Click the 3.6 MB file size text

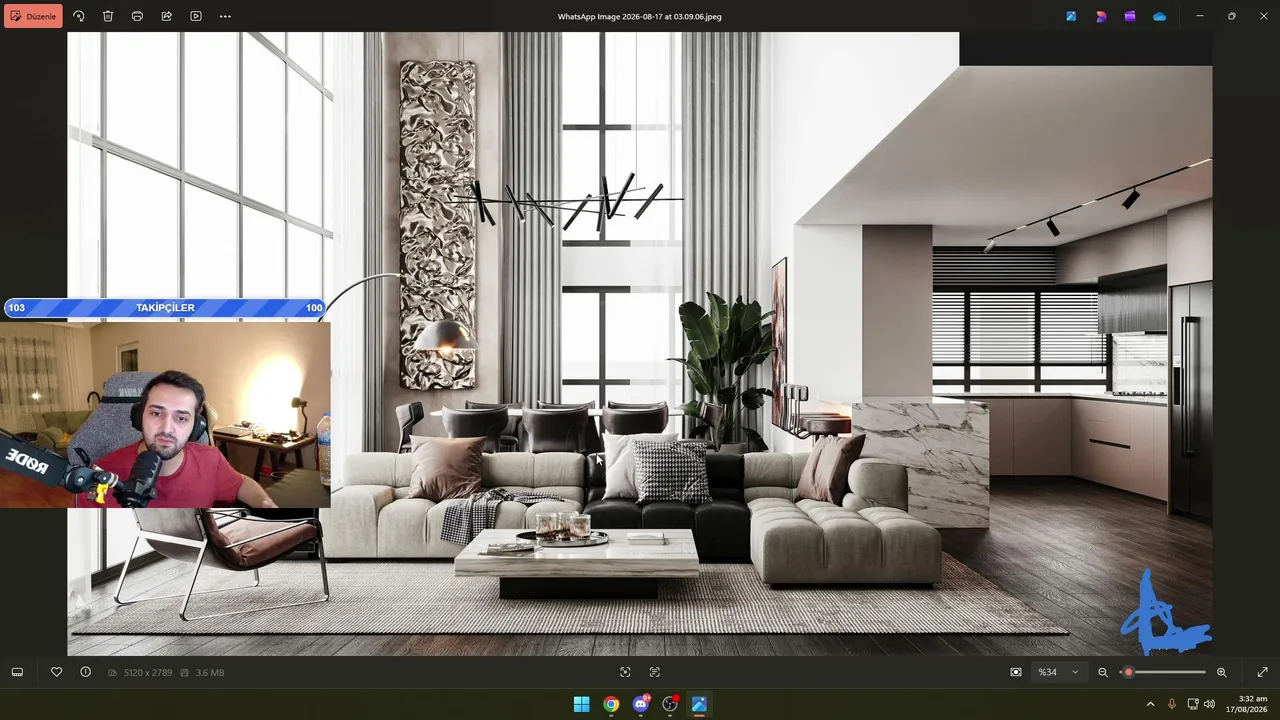pyautogui.click(x=210, y=673)
